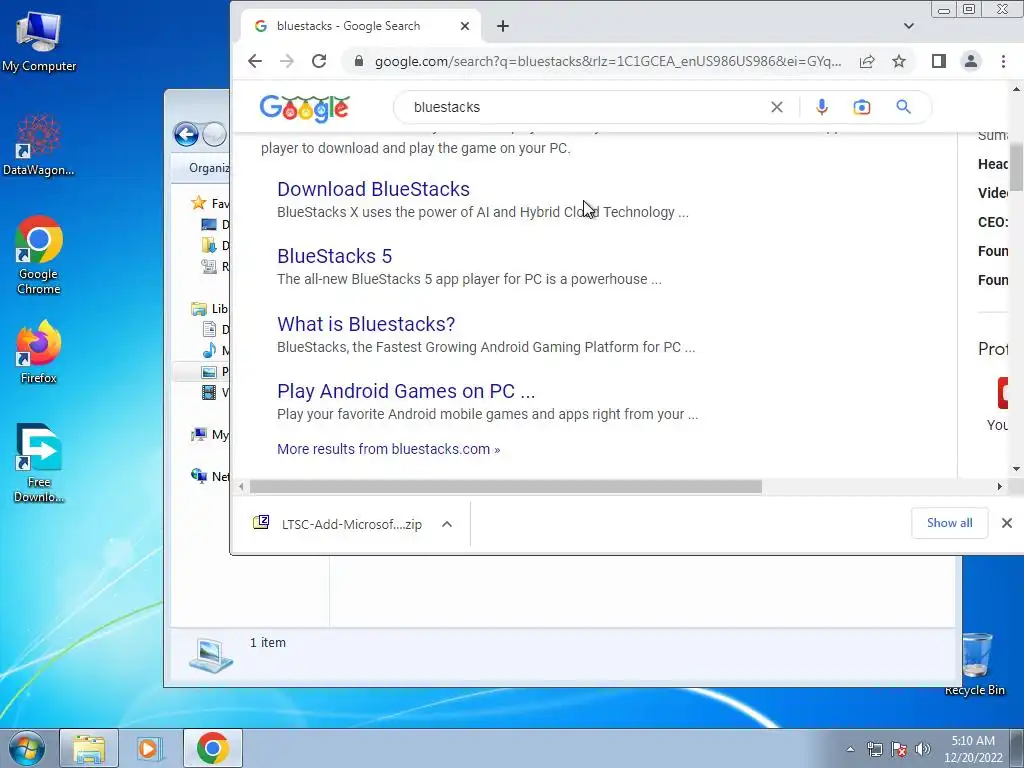Open Windows Explorer from taskbar
This screenshot has height=768, width=1024.
pos(89,748)
